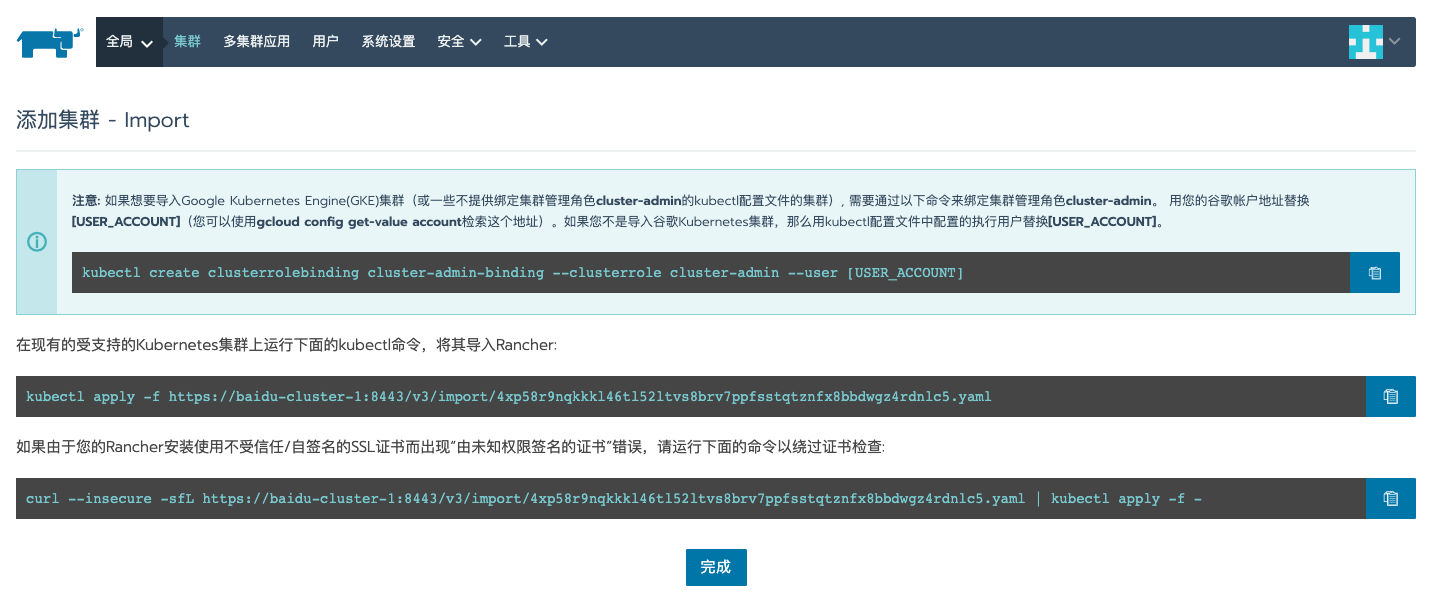Viewport: 1445px width, 611px height.
Task: Click the info circle icon in notice
Action: [37, 242]
